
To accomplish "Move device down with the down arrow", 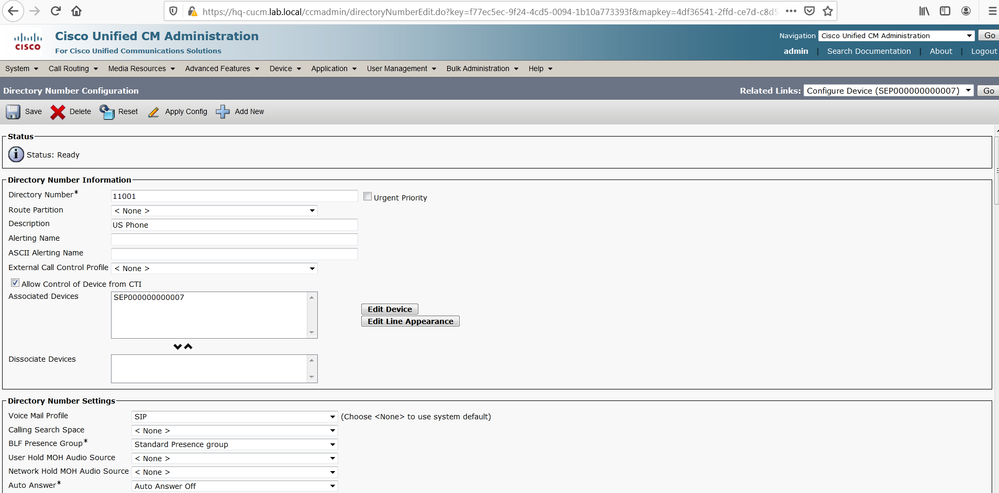I will pyautogui.click(x=178, y=347).
